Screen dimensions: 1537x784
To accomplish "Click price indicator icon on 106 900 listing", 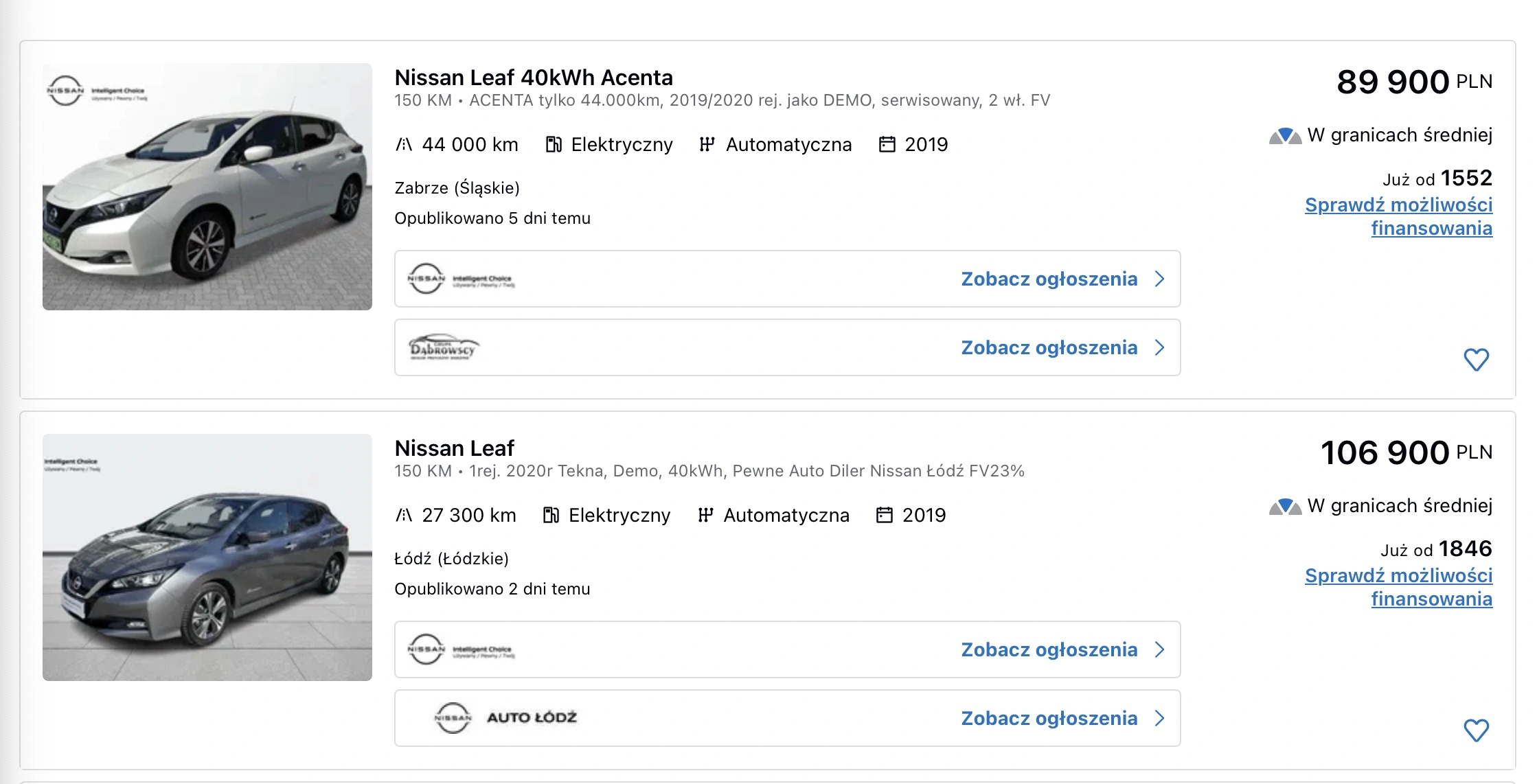I will tap(1285, 506).
